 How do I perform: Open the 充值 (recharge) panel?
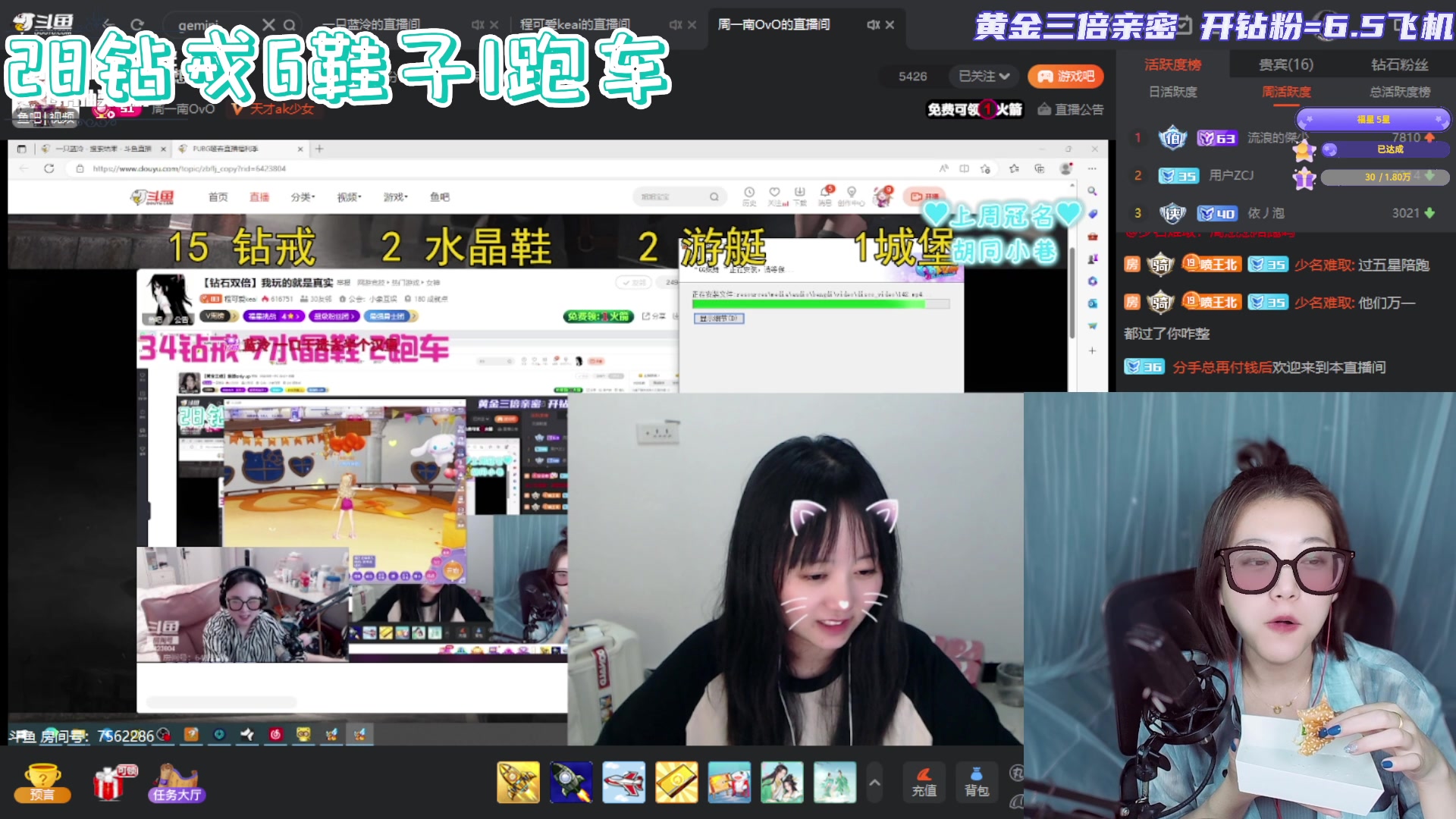point(924,783)
